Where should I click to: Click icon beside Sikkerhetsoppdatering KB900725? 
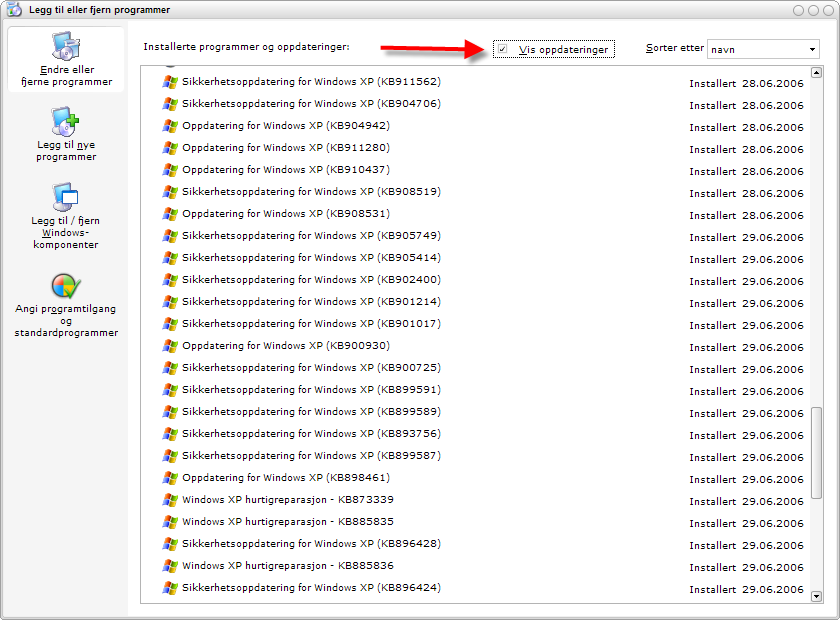pos(170,368)
